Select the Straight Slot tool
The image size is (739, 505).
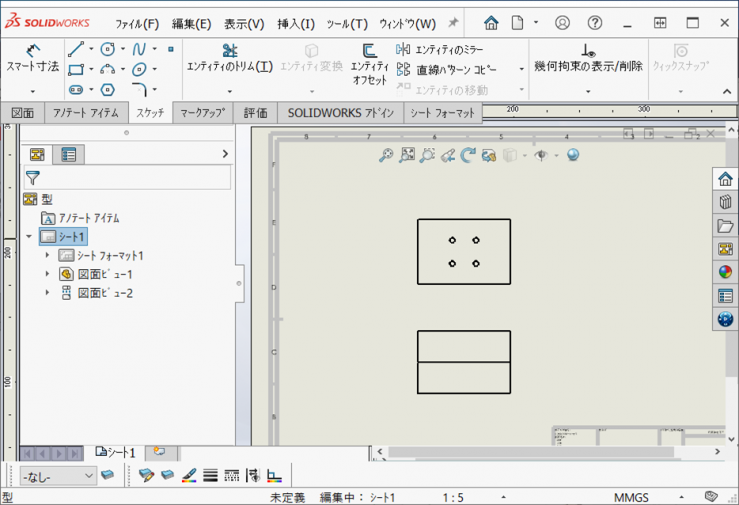(x=76, y=90)
